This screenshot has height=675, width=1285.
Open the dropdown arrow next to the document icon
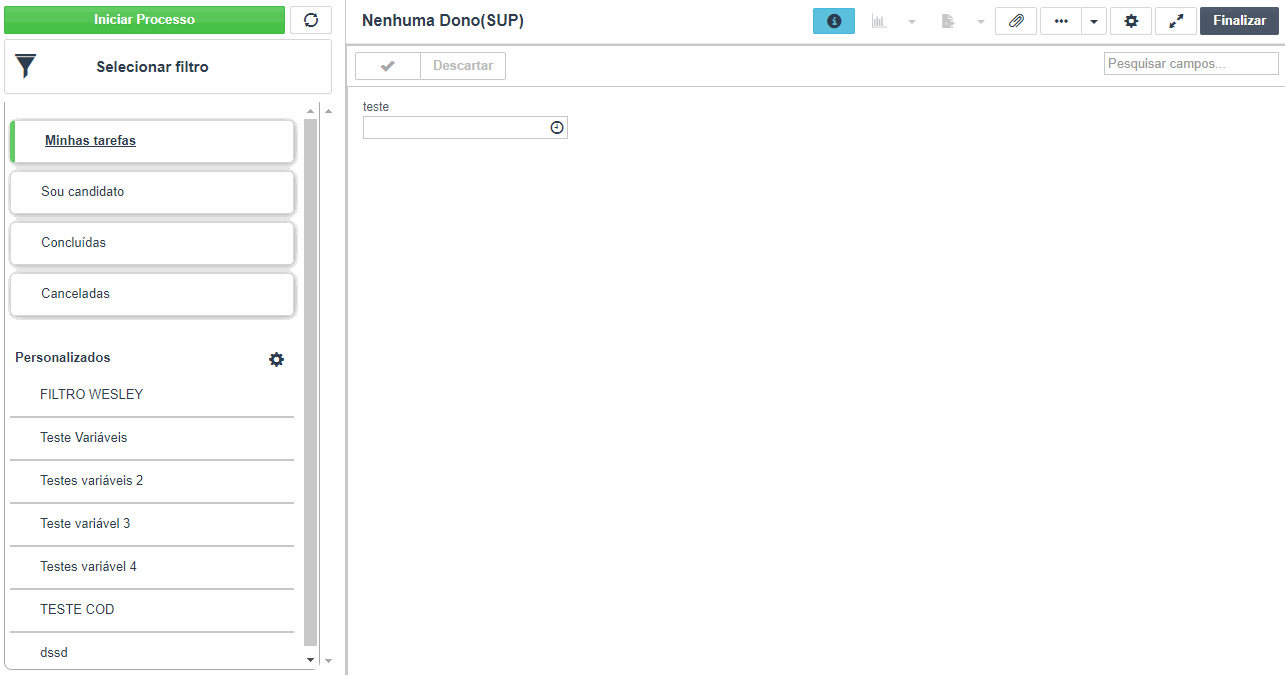[x=980, y=21]
